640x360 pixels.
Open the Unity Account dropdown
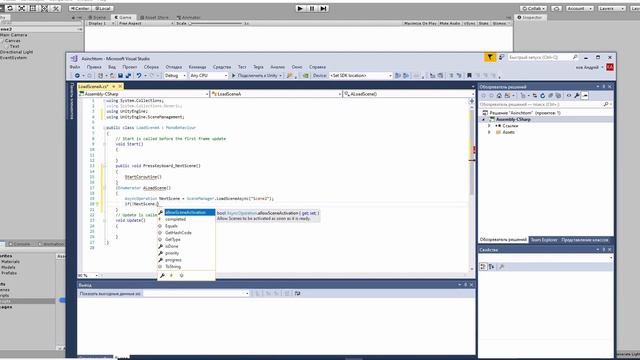(579, 8)
